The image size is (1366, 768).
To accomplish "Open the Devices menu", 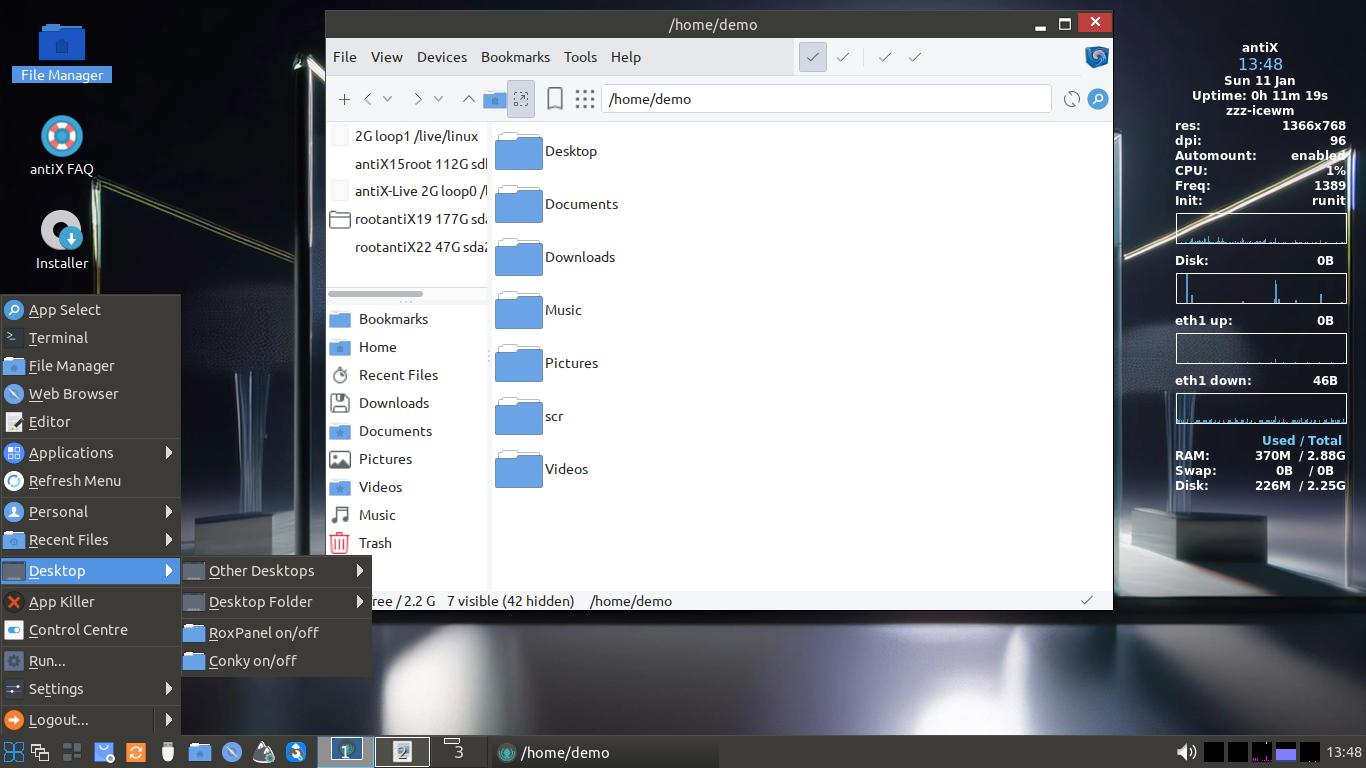I will pyautogui.click(x=441, y=57).
